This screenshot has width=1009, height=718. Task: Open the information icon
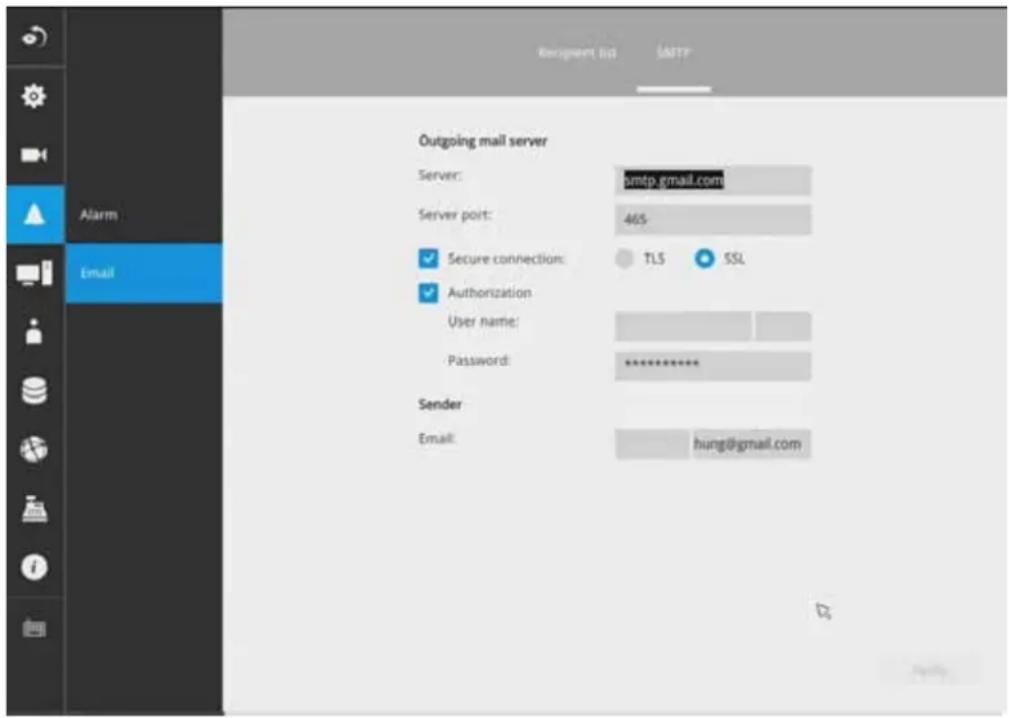[x=34, y=567]
